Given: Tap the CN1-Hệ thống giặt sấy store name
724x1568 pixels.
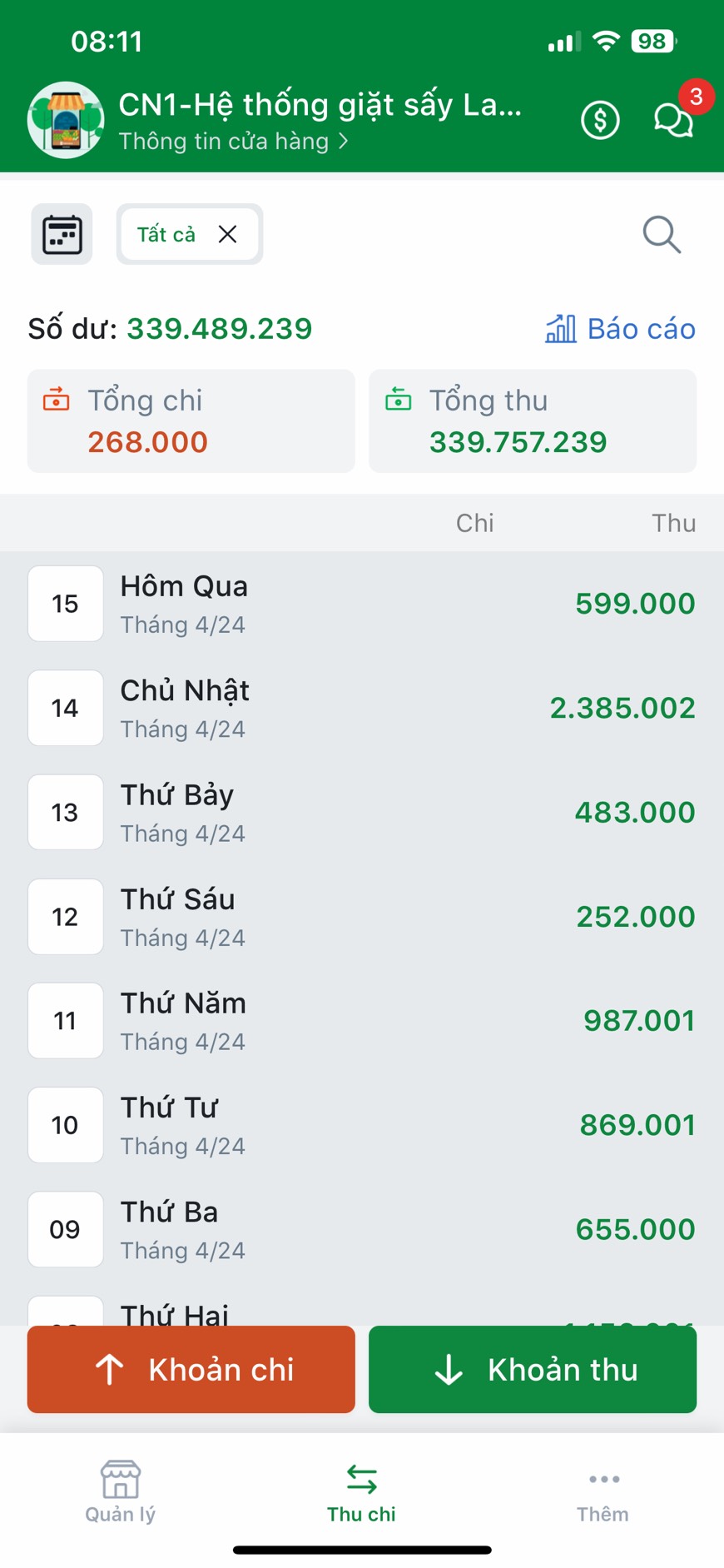Looking at the screenshot, I should coord(320,105).
